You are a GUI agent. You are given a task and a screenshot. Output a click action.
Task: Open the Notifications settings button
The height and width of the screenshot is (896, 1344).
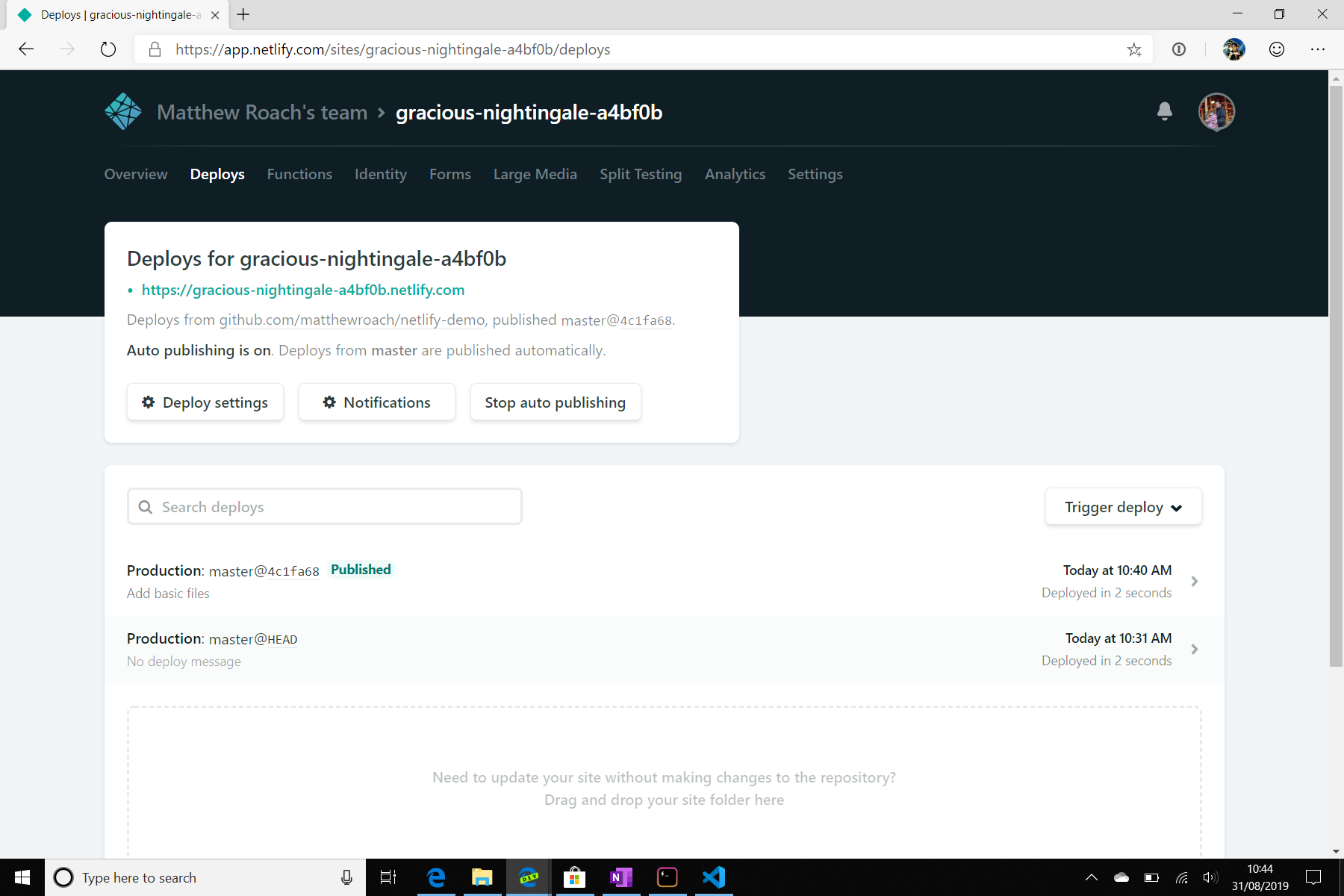377,402
